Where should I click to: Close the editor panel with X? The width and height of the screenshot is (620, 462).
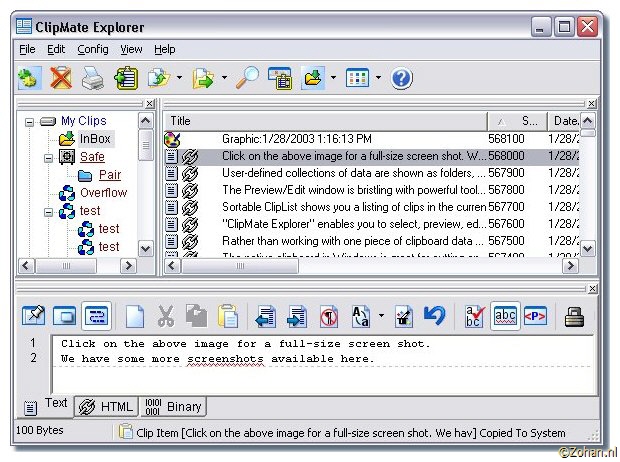pyautogui.click(x=592, y=289)
